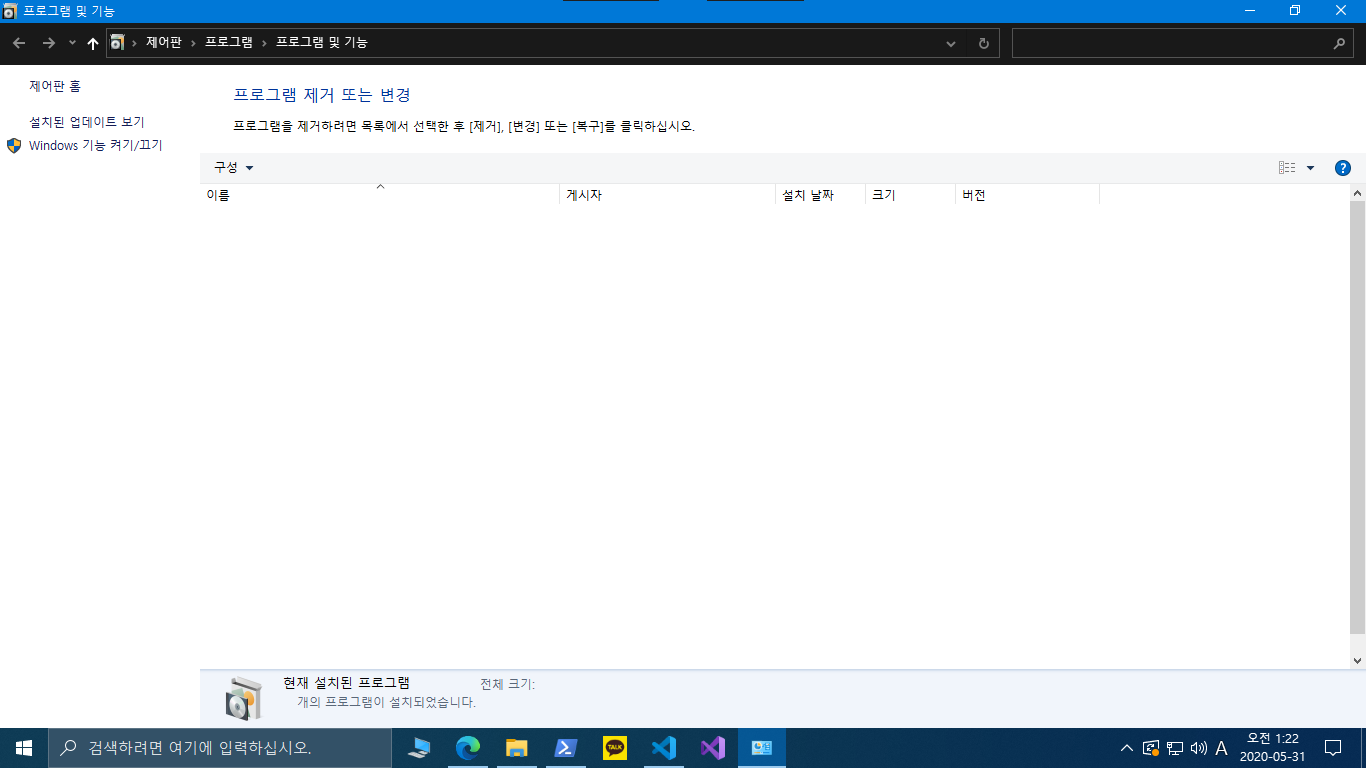Viewport: 1366px width, 768px height.
Task: Open the notification center icon
Action: (x=1332, y=748)
